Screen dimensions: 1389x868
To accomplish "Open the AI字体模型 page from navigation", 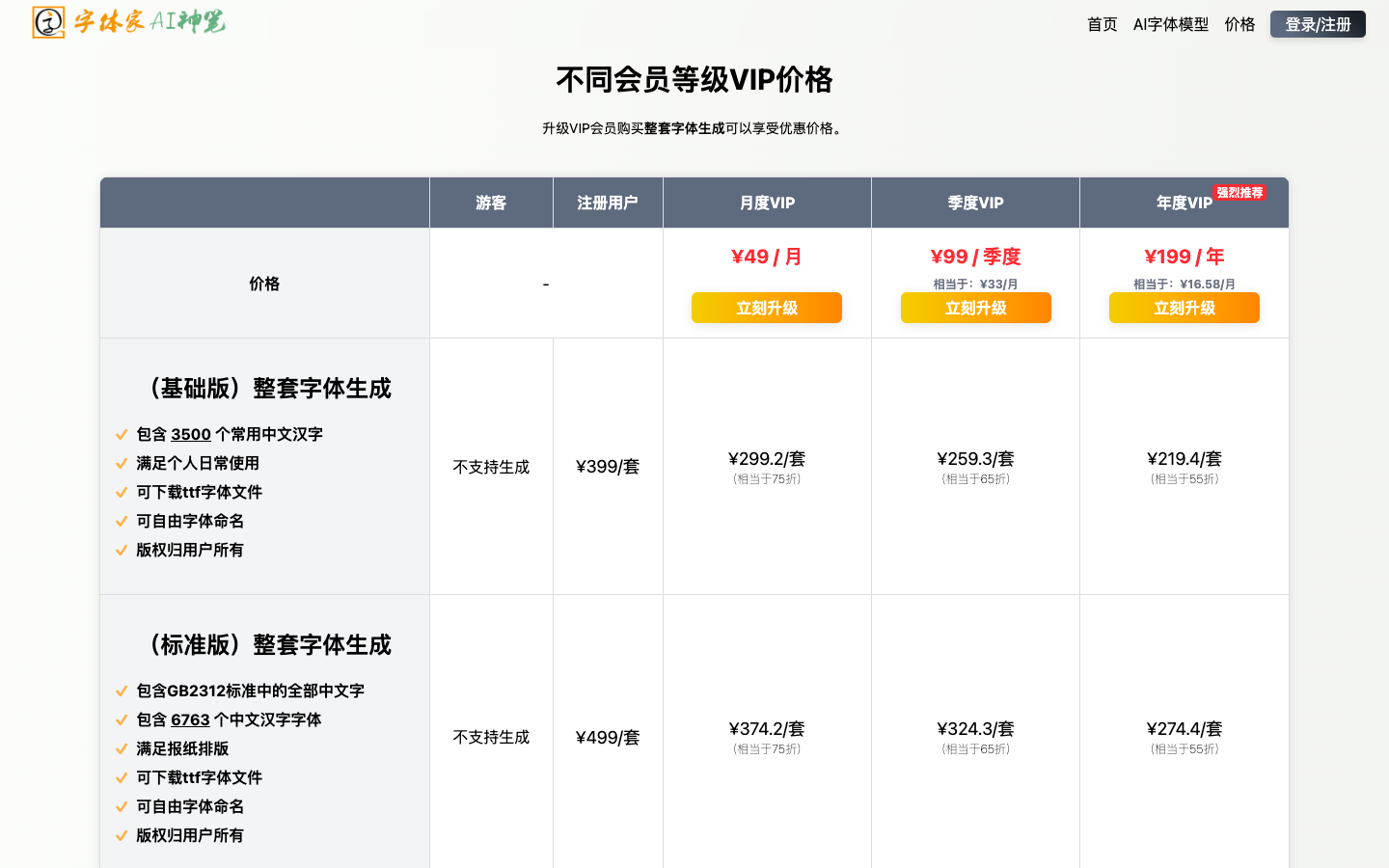I will coord(1171,24).
